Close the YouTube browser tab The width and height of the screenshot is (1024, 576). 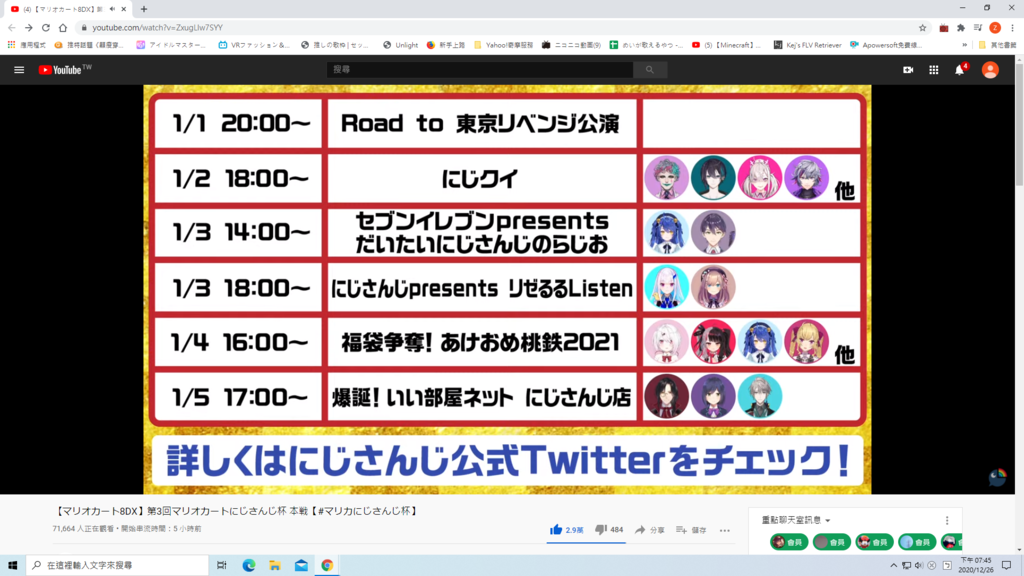click(123, 9)
